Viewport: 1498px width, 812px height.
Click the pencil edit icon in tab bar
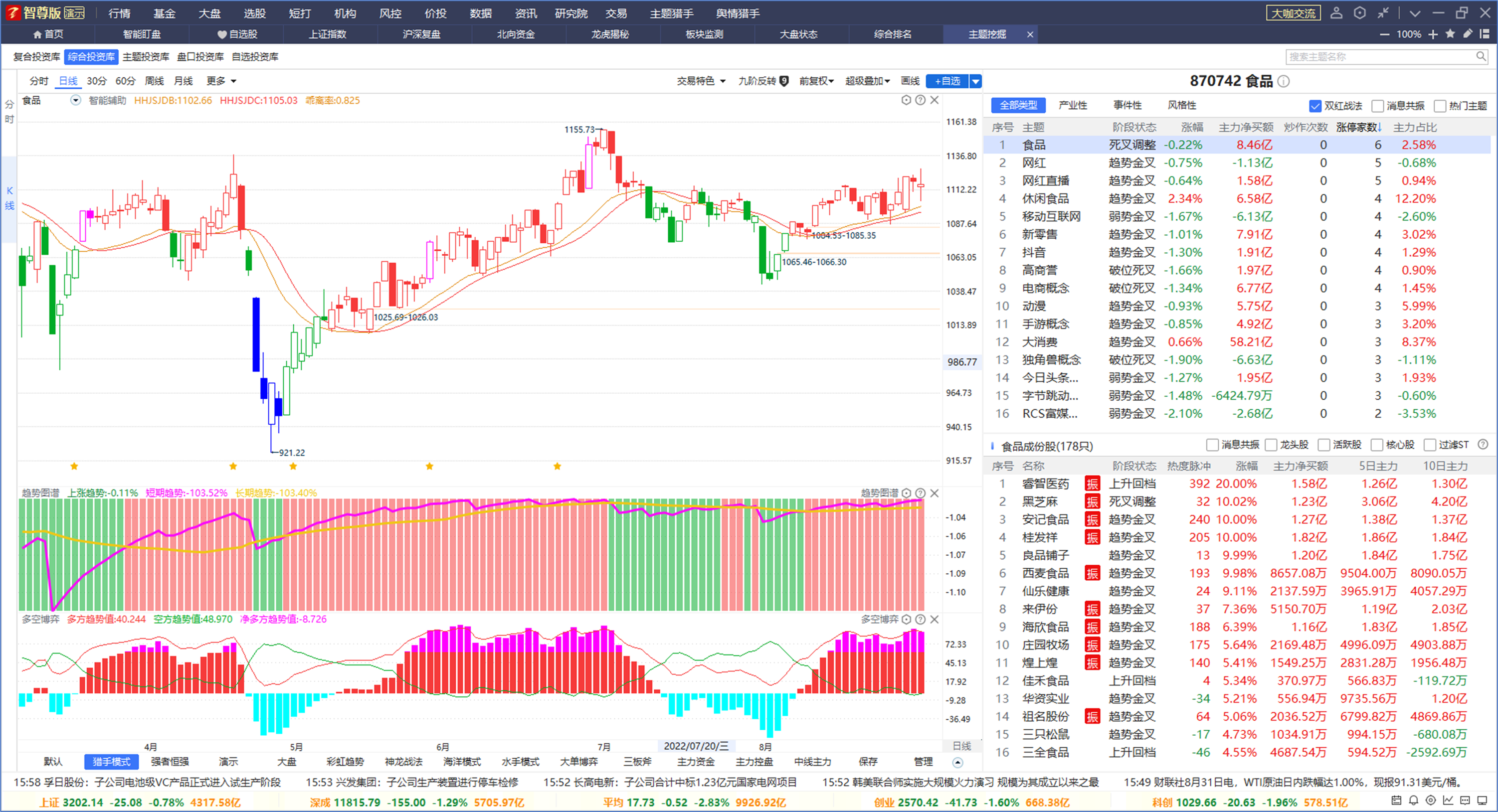click(1468, 34)
